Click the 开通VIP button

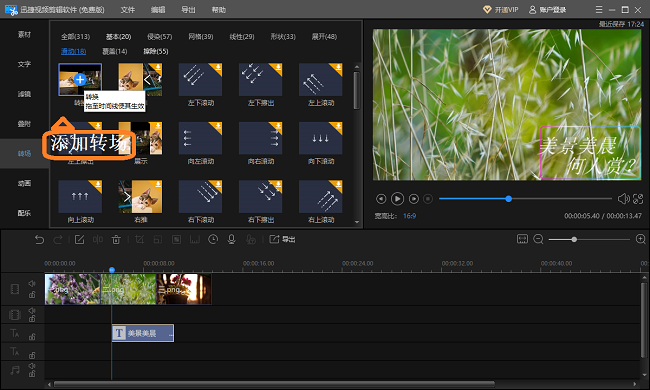pyautogui.click(x=501, y=10)
